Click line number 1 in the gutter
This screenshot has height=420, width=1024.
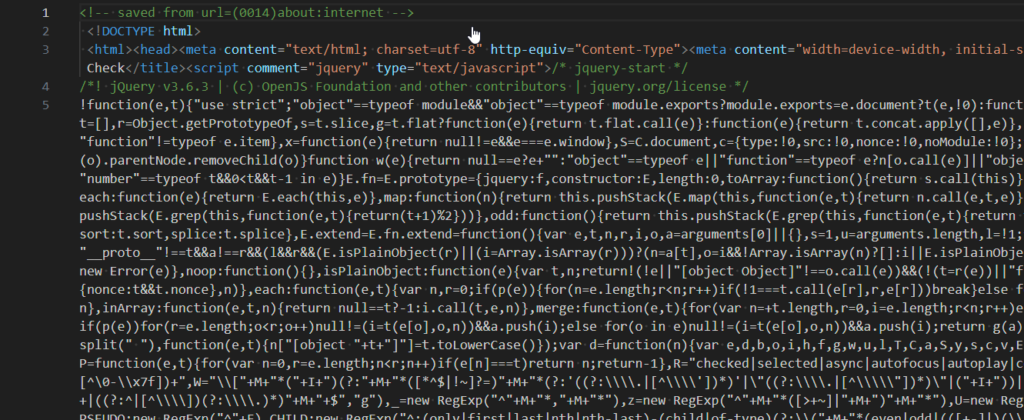pyautogui.click(x=47, y=12)
